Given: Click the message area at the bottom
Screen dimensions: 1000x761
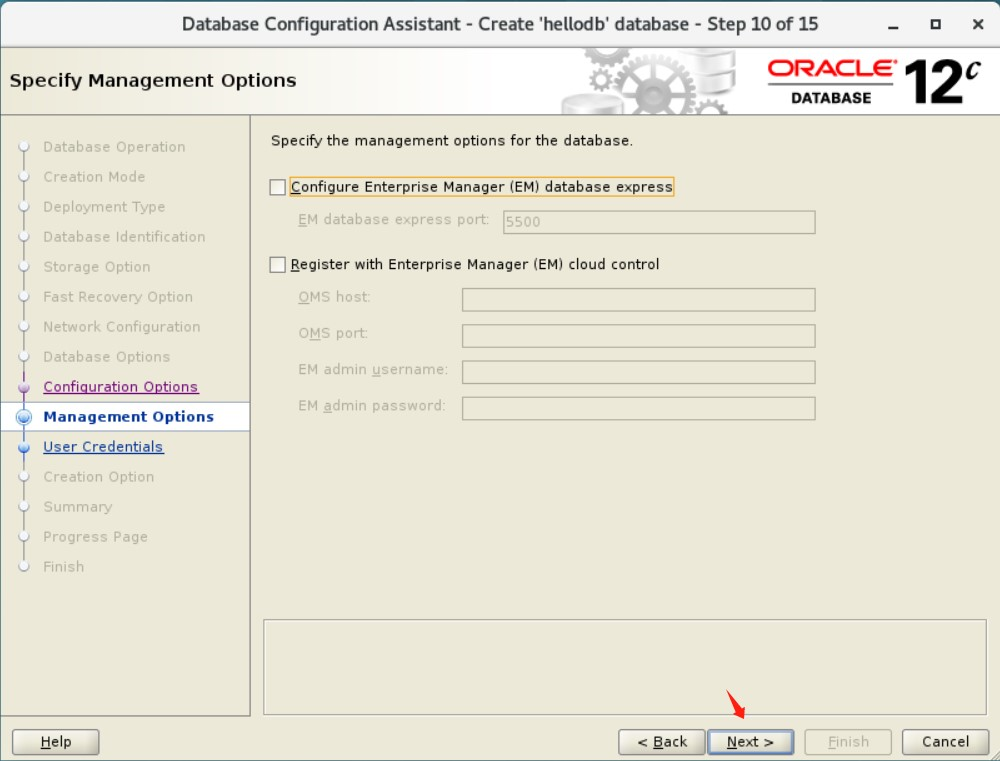Looking at the screenshot, I should 625,667.
